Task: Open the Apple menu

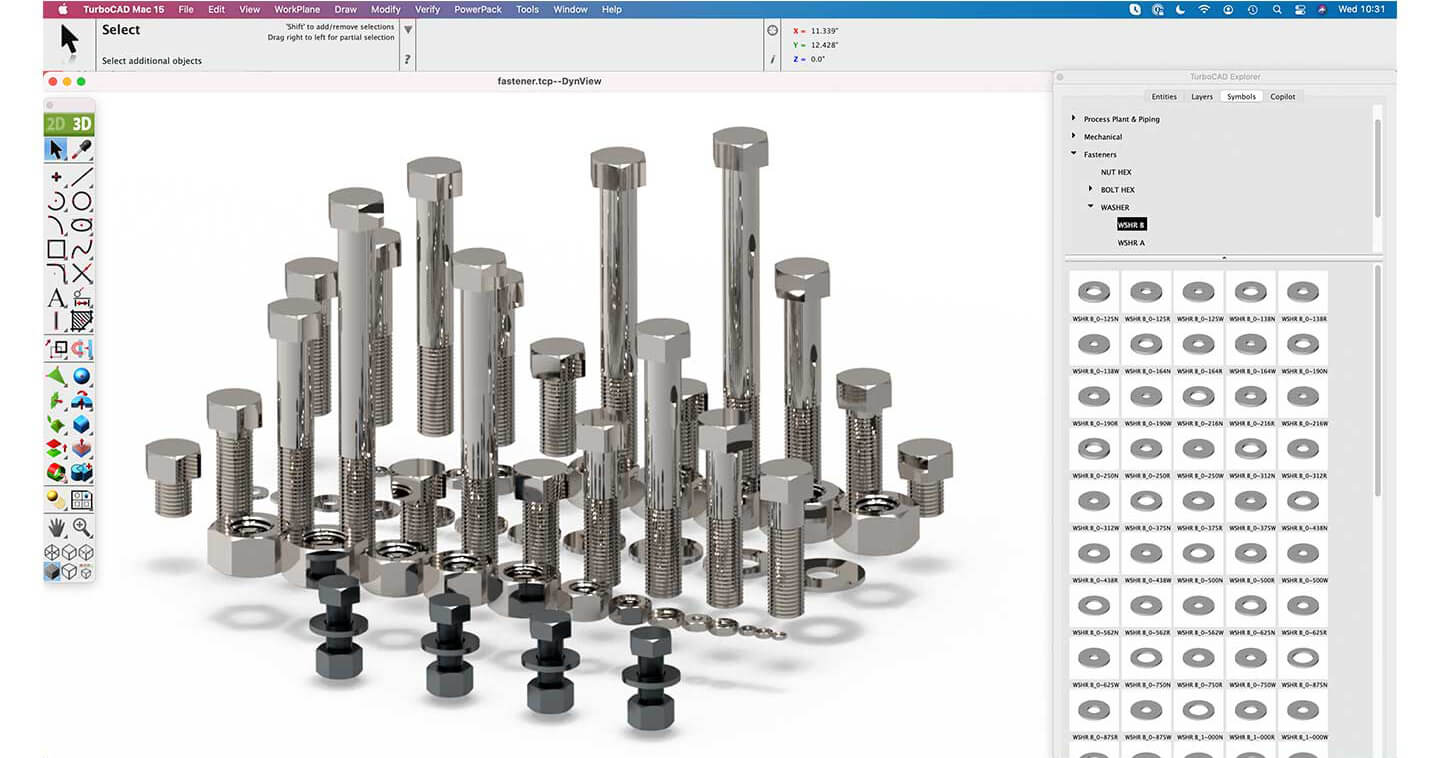Action: point(63,9)
